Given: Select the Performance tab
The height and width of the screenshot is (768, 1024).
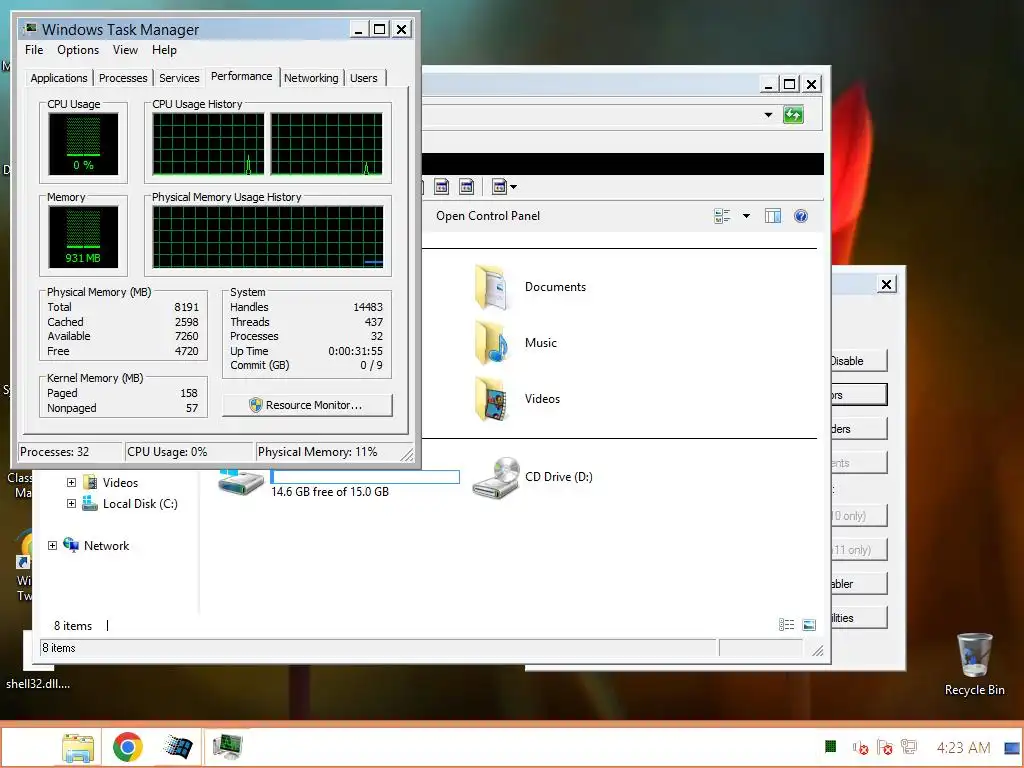Looking at the screenshot, I should 242,76.
